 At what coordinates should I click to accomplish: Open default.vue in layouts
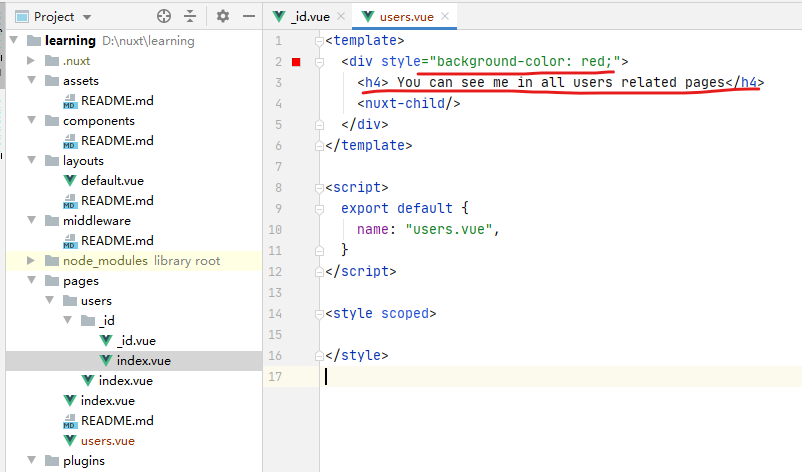[112, 181]
